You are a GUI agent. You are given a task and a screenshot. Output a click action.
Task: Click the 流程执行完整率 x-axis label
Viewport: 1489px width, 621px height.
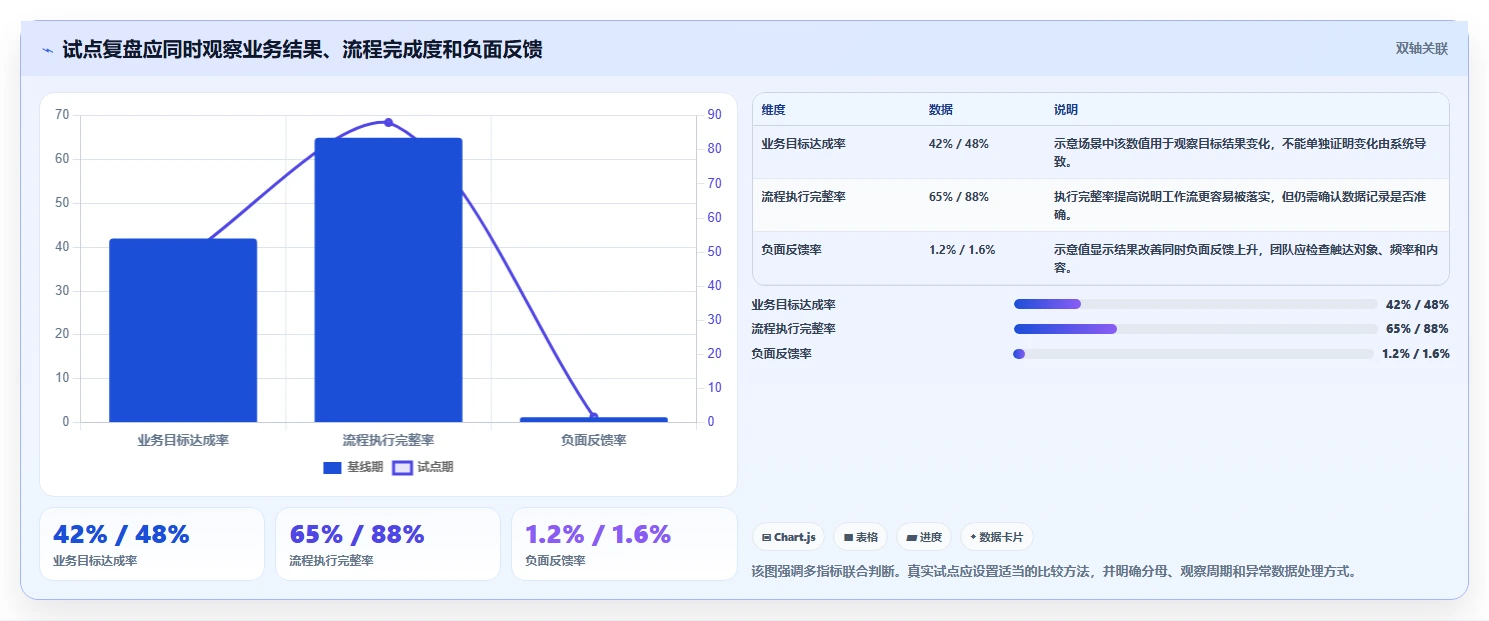coord(388,440)
